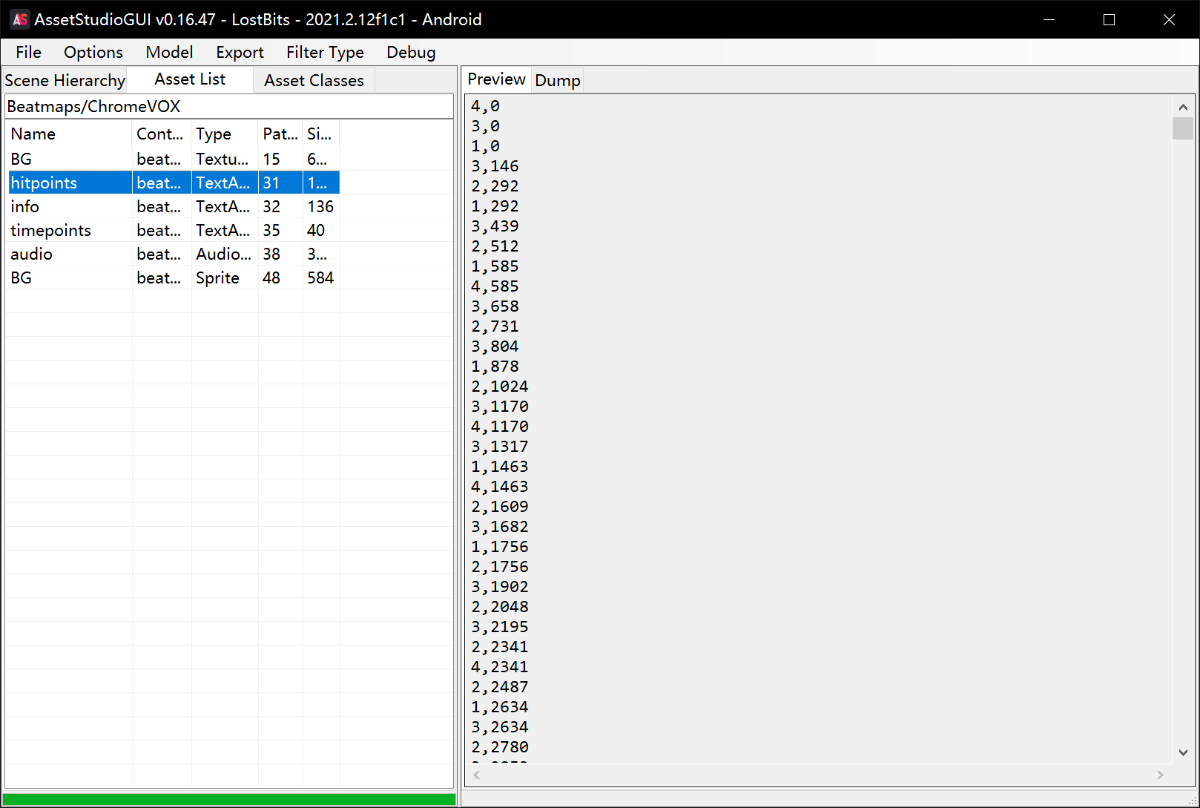This screenshot has width=1200, height=808.
Task: Click the size value 136
Action: coord(320,206)
